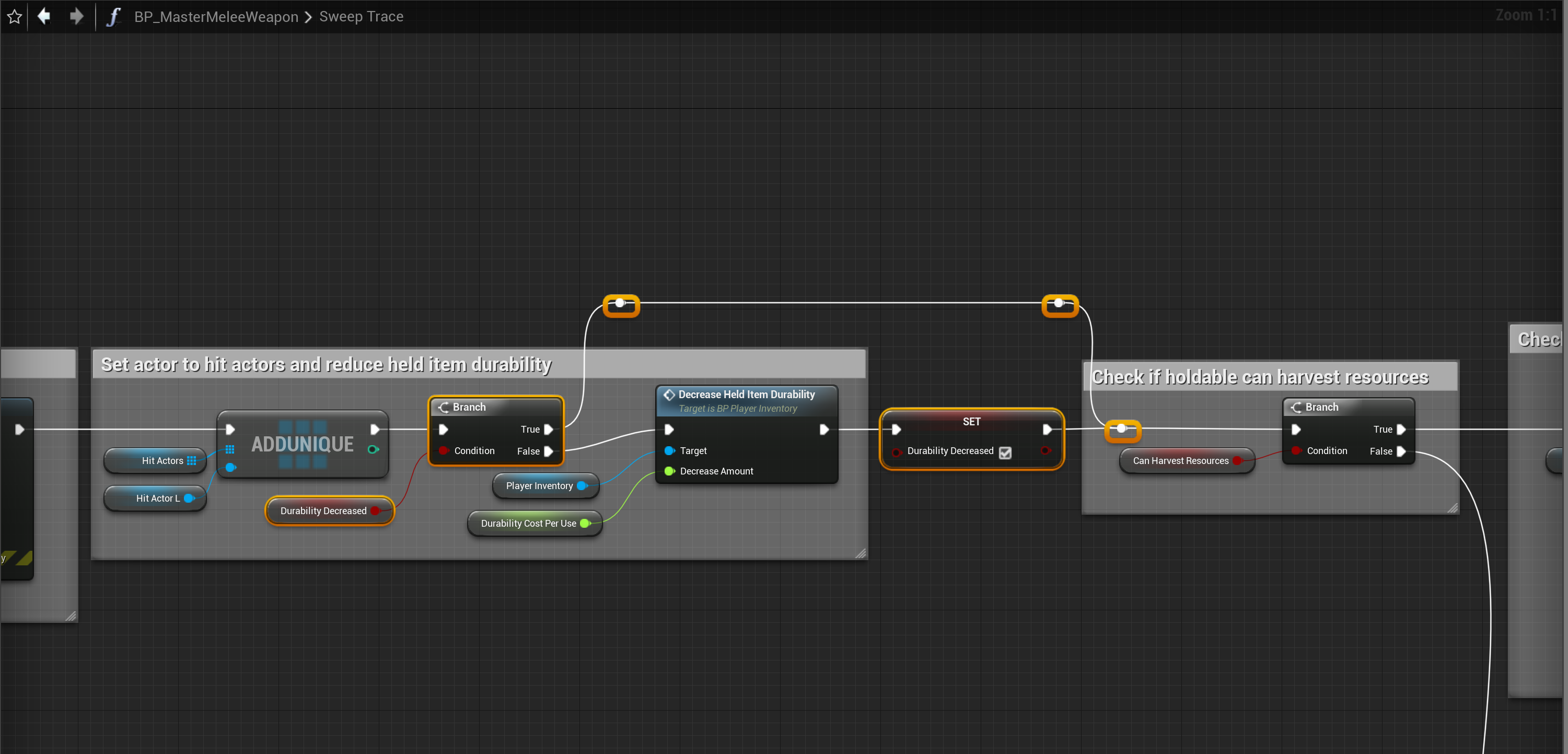Click False pin on harvest Branch node

click(1401, 451)
